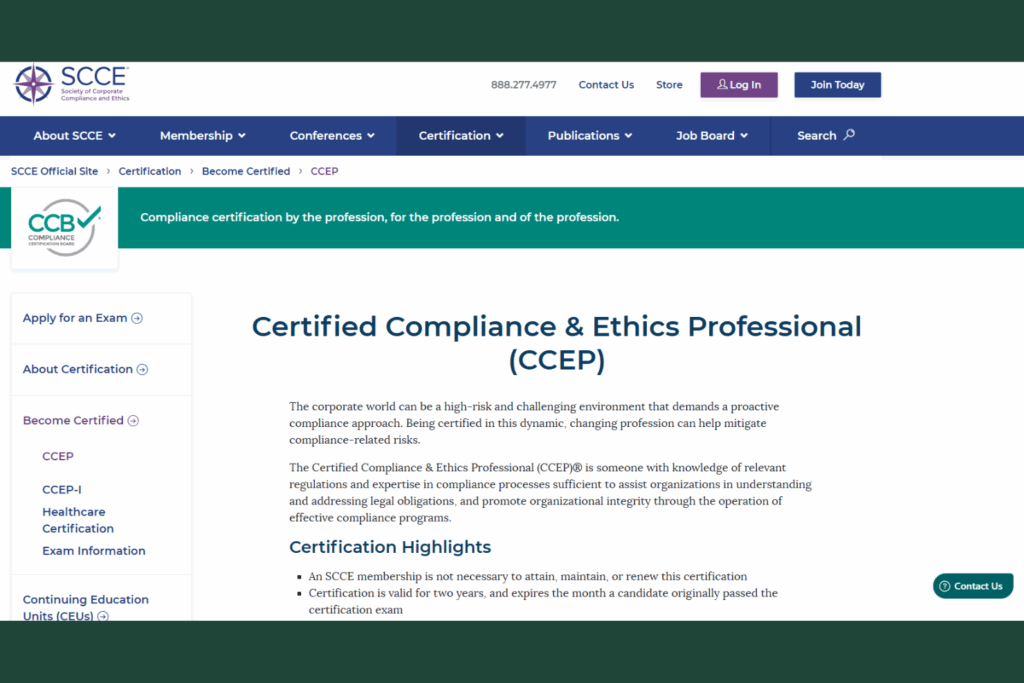This screenshot has height=683, width=1024.
Task: Expand the Certification menu chevron
Action: [500, 136]
